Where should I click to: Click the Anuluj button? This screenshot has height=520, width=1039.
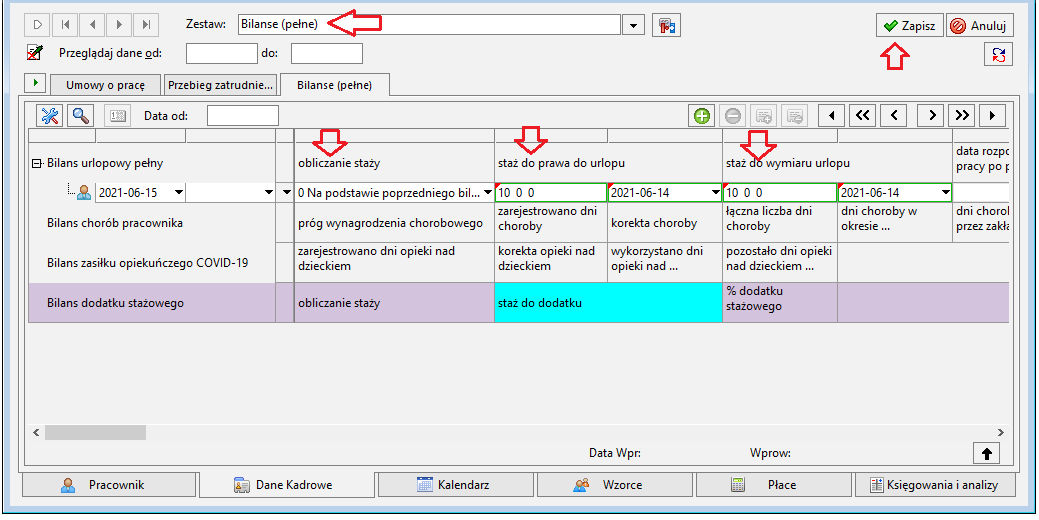[x=979, y=26]
